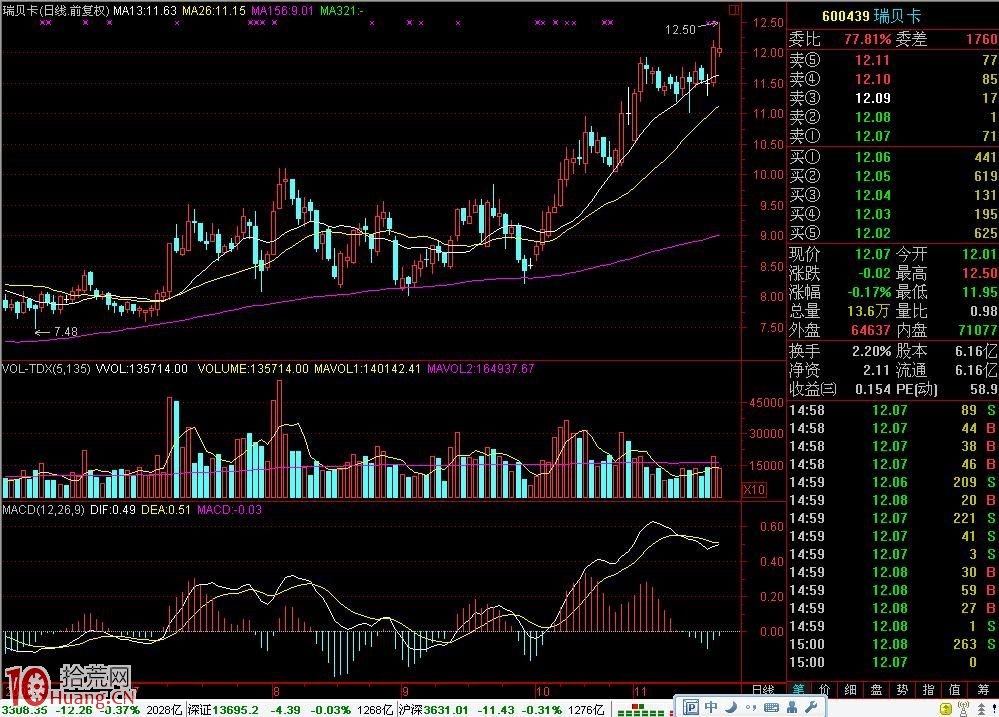Toggle the IME moon half-width icon

coord(730,707)
